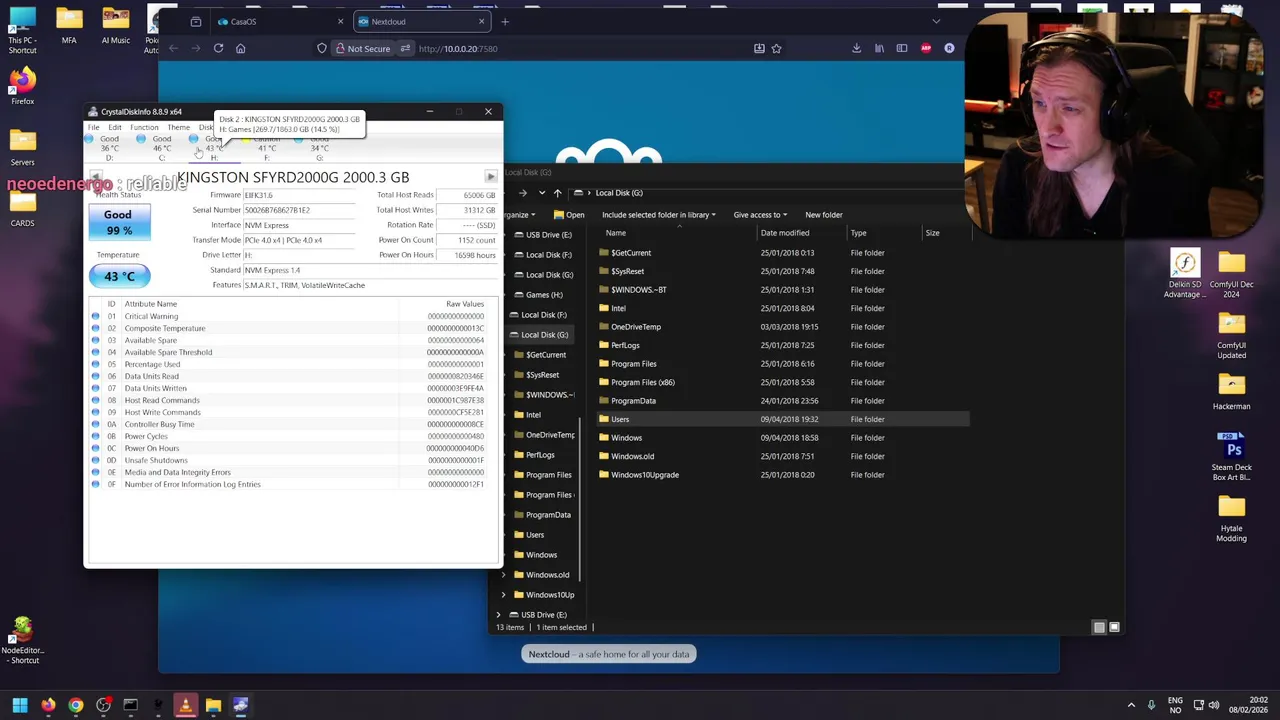Click the Unsafe Shutdowns attribute row
This screenshot has height=720, width=1280.
(288, 460)
